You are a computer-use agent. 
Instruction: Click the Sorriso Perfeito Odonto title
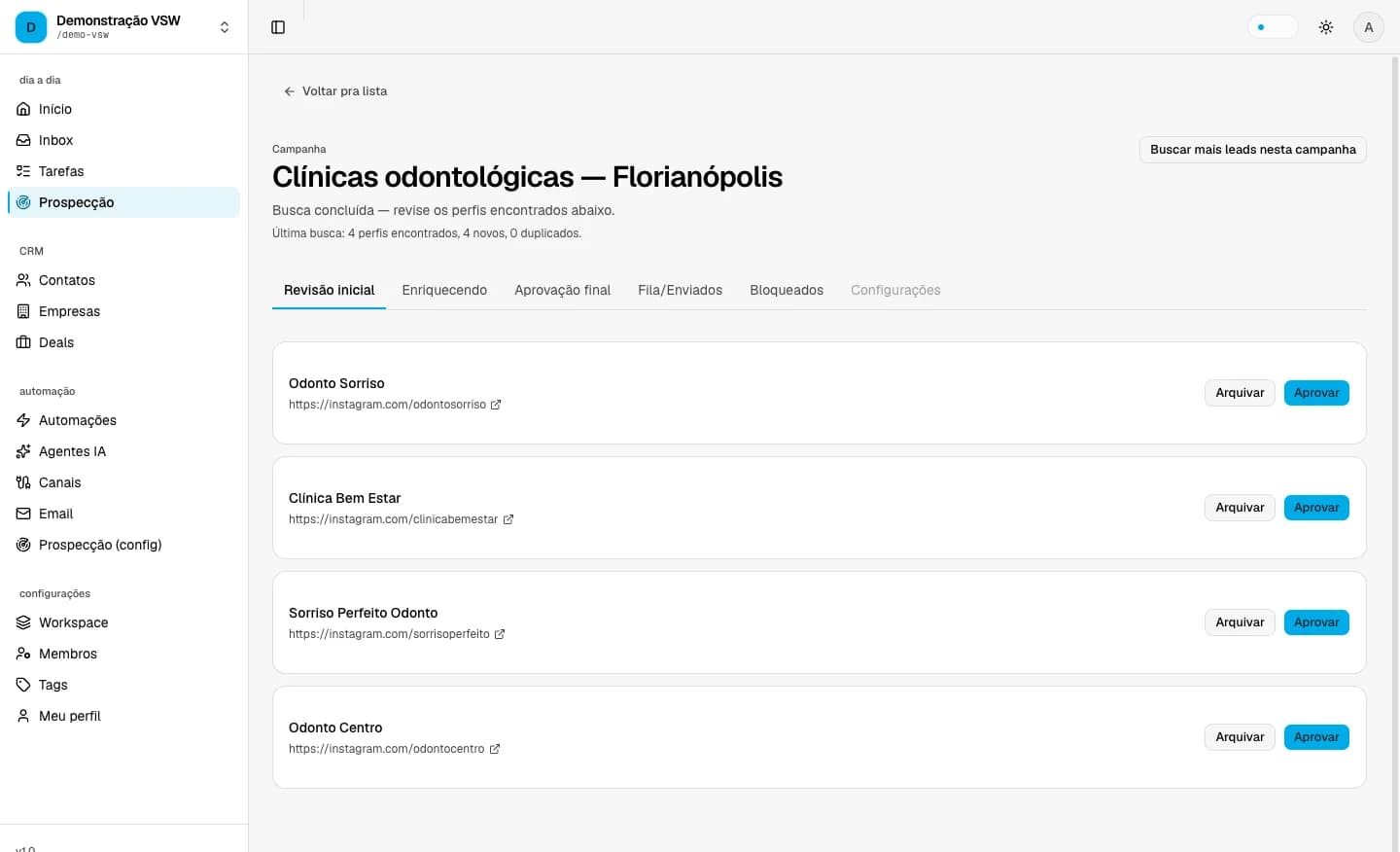[x=363, y=613]
